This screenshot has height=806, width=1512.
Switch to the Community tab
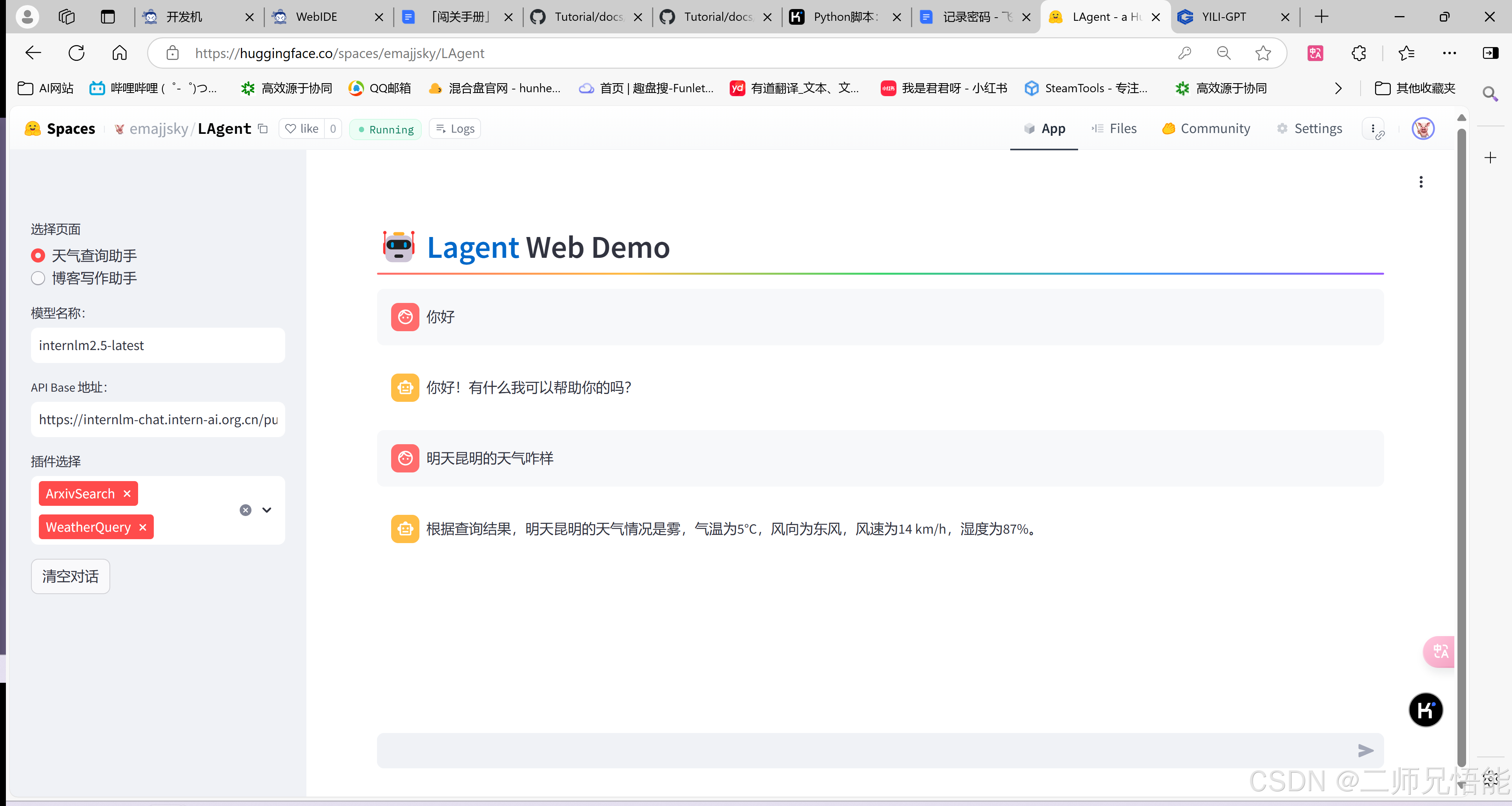[x=1205, y=129]
